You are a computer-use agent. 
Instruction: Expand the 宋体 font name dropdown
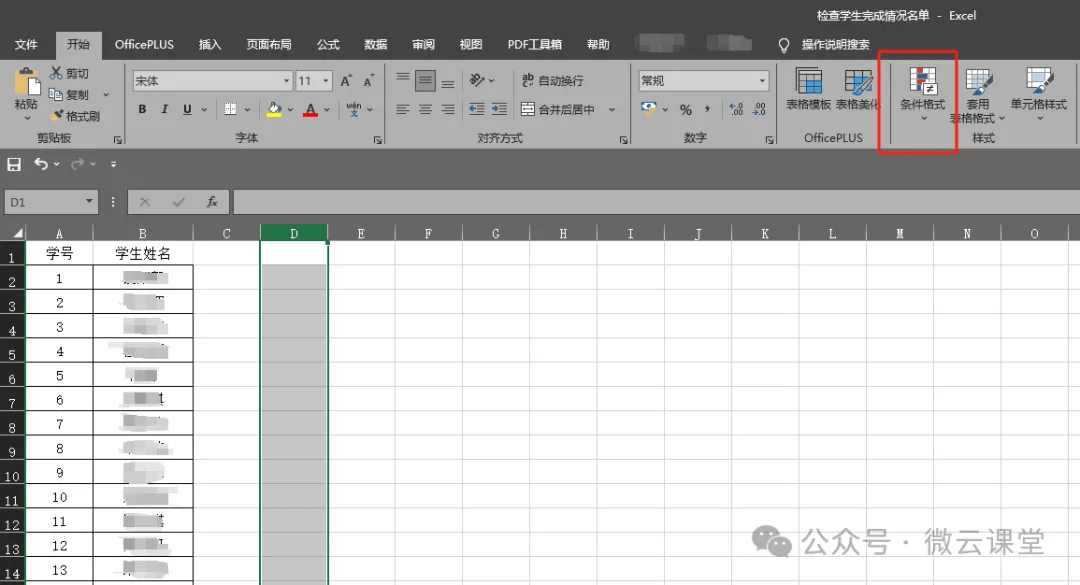tap(286, 81)
